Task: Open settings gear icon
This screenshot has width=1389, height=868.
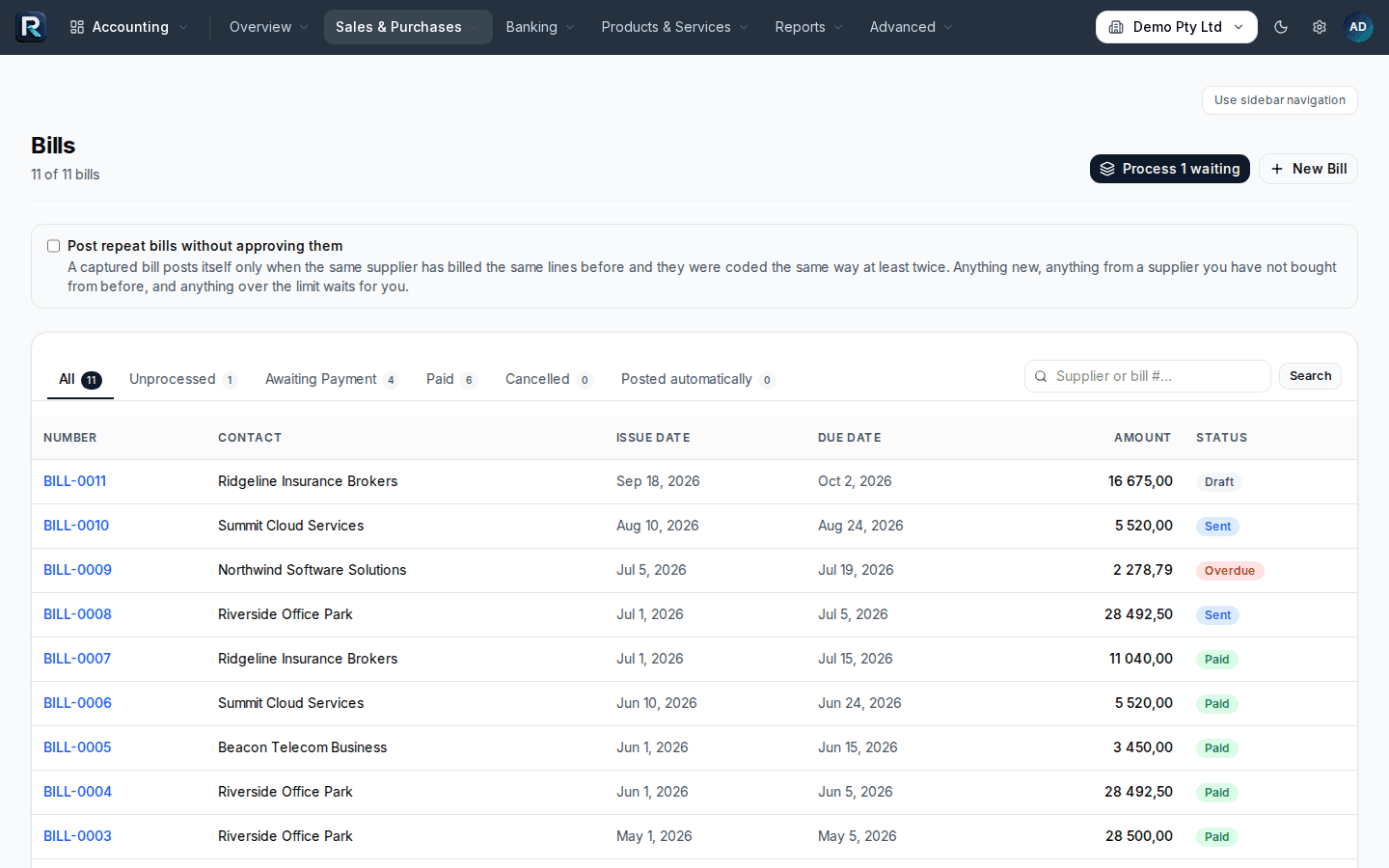Action: coord(1320,27)
